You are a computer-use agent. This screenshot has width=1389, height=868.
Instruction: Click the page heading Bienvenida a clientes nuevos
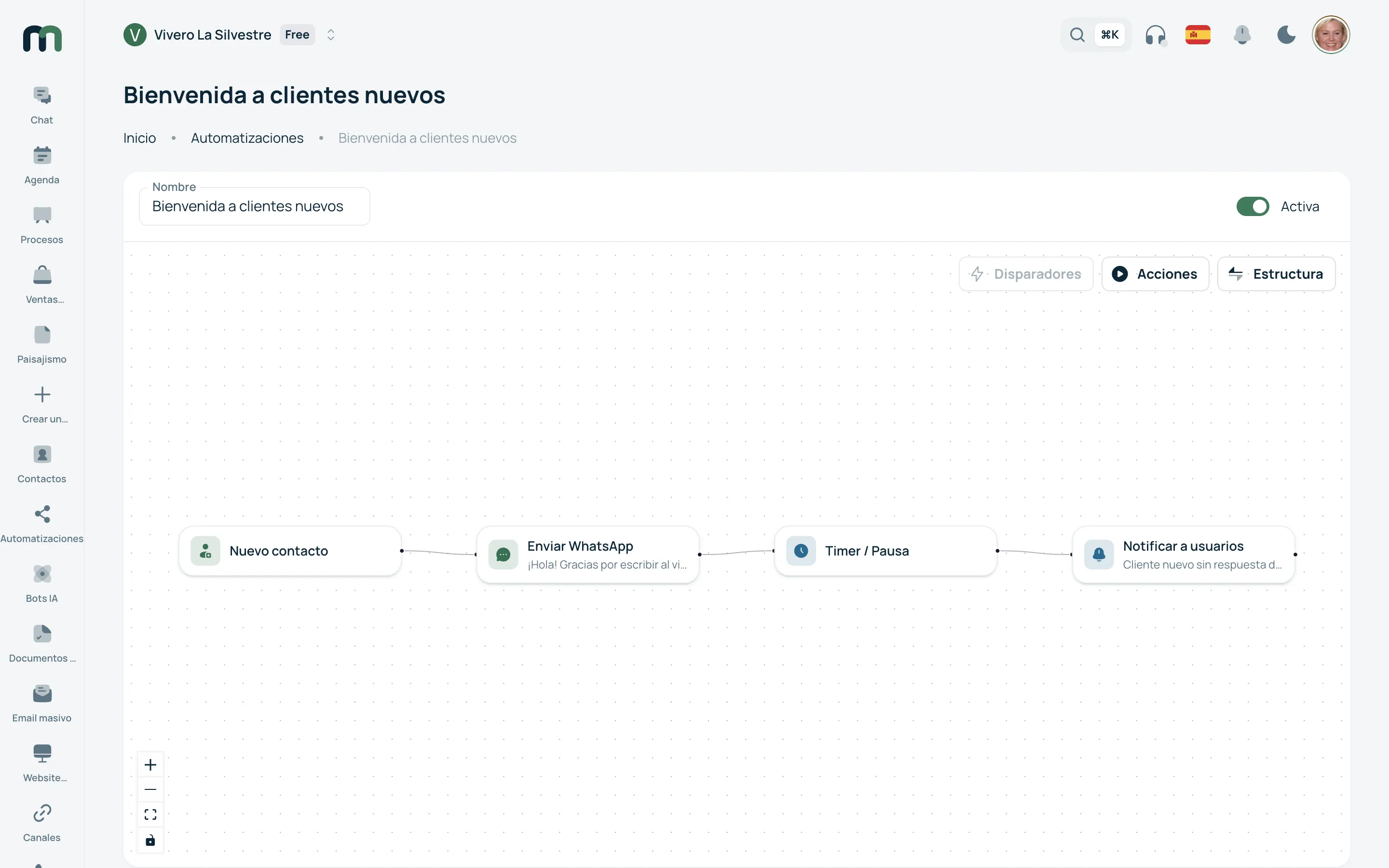click(x=284, y=95)
